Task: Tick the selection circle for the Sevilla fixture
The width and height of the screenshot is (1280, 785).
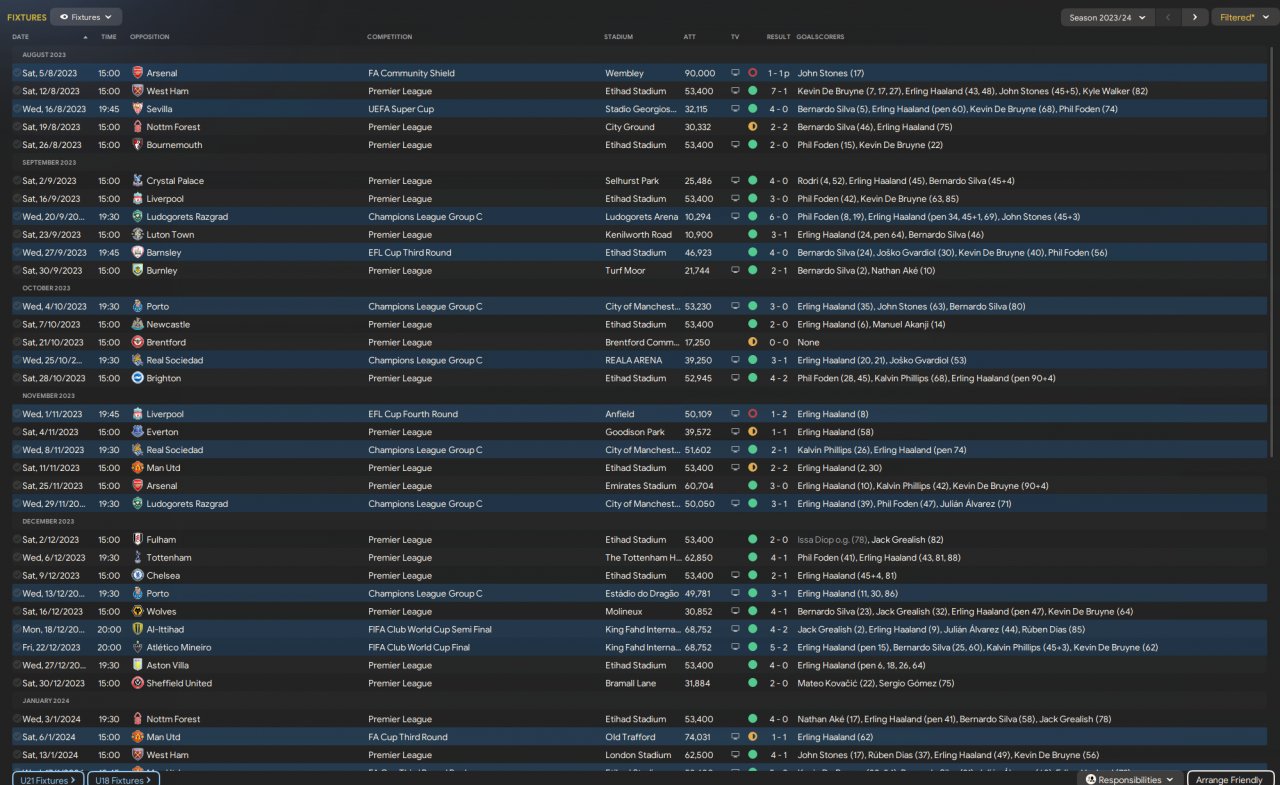Action: tap(16, 109)
